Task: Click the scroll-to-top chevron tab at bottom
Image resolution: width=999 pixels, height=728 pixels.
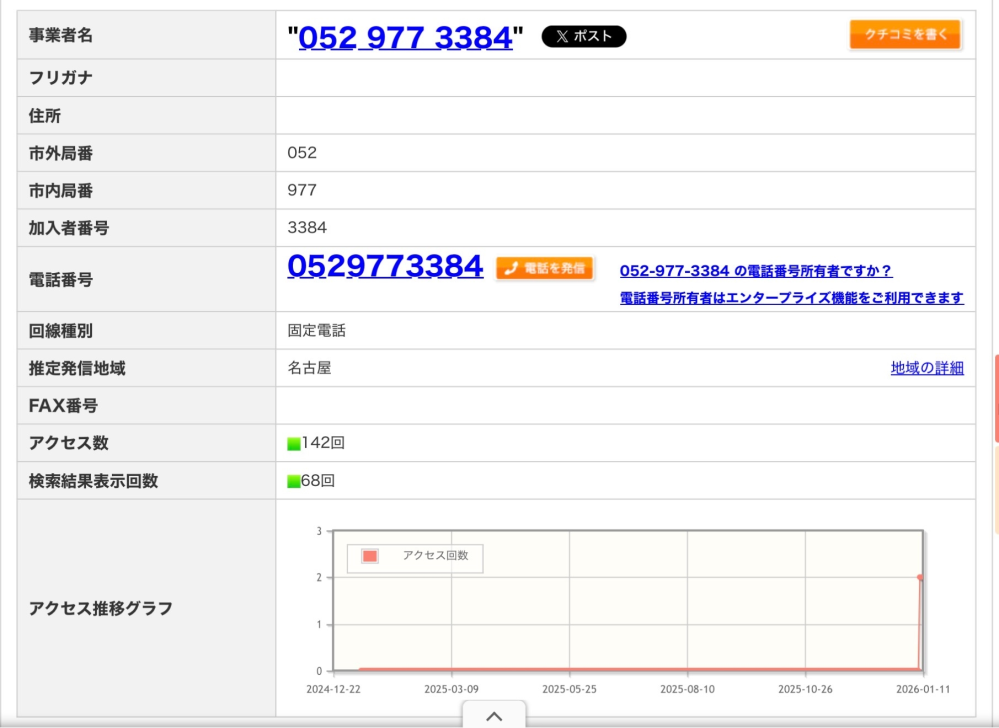Action: [494, 715]
